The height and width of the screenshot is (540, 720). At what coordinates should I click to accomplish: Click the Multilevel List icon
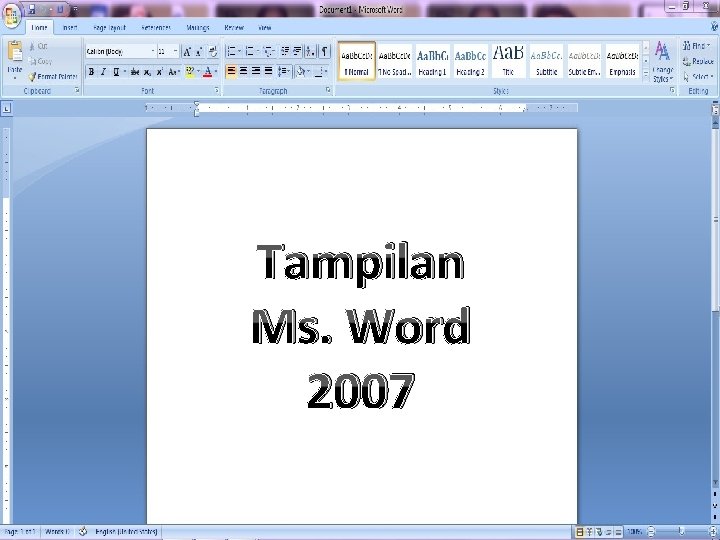coord(269,51)
